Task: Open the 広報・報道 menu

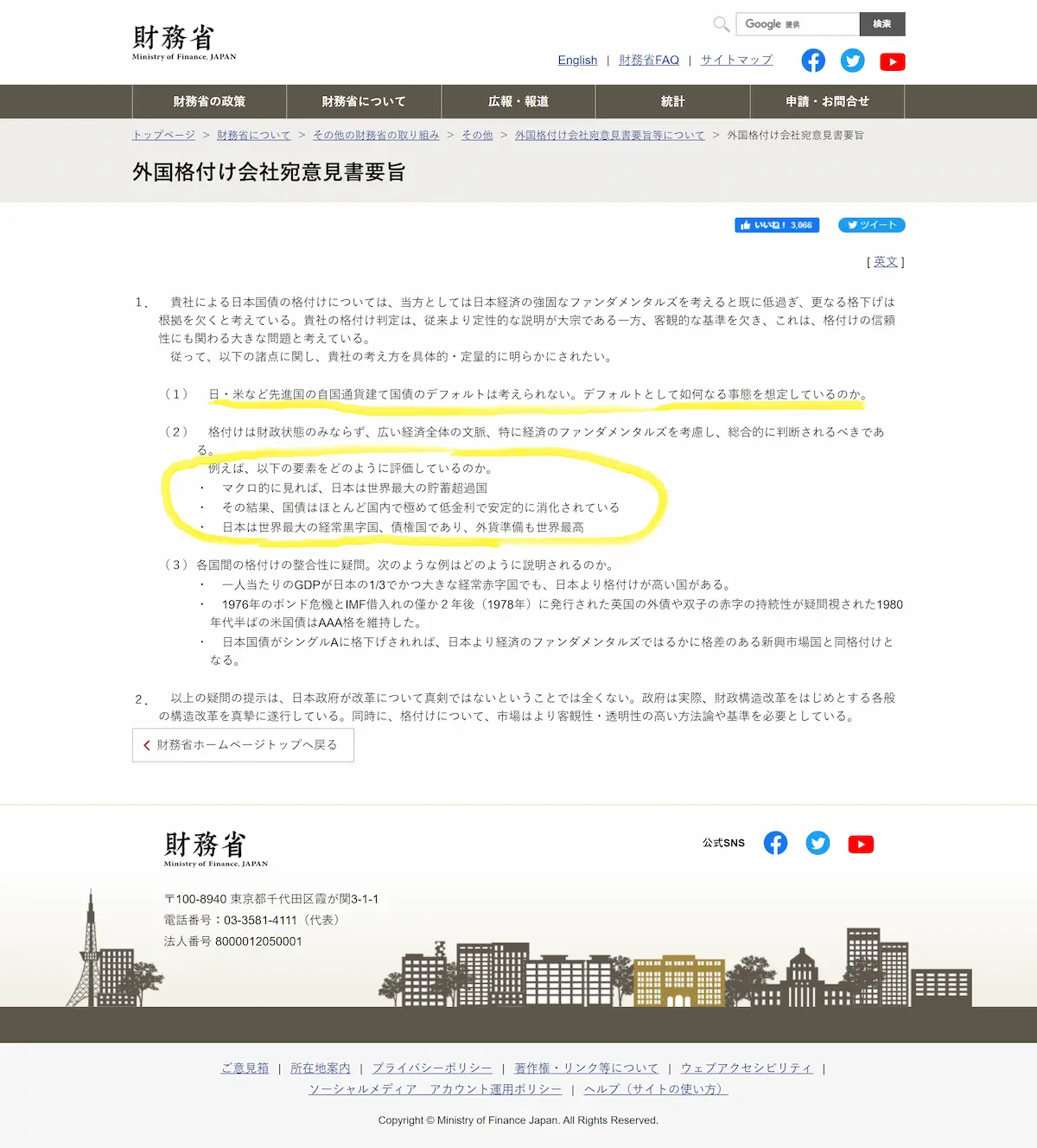Action: click(518, 101)
